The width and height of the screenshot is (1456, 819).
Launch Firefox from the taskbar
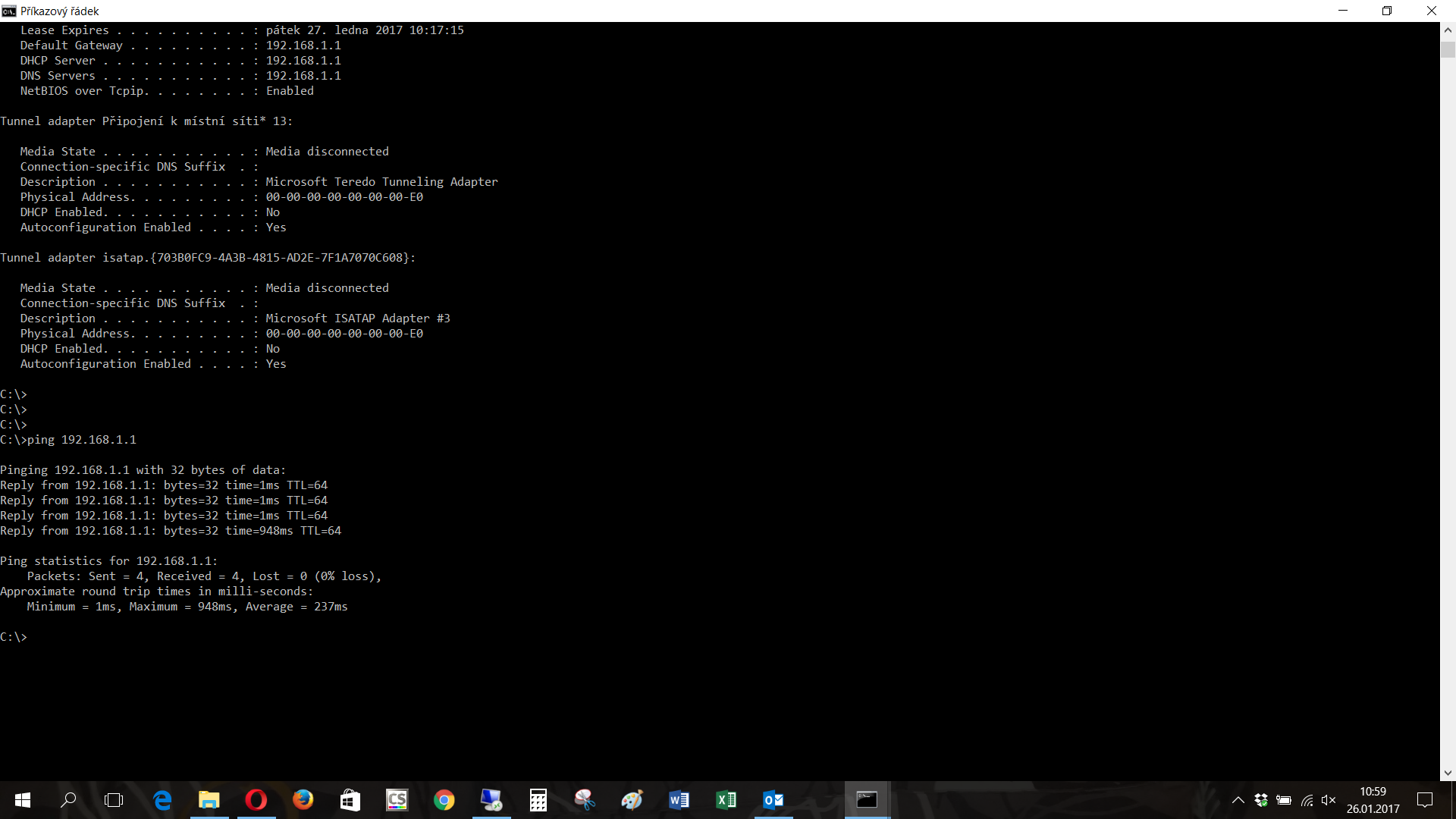(303, 800)
